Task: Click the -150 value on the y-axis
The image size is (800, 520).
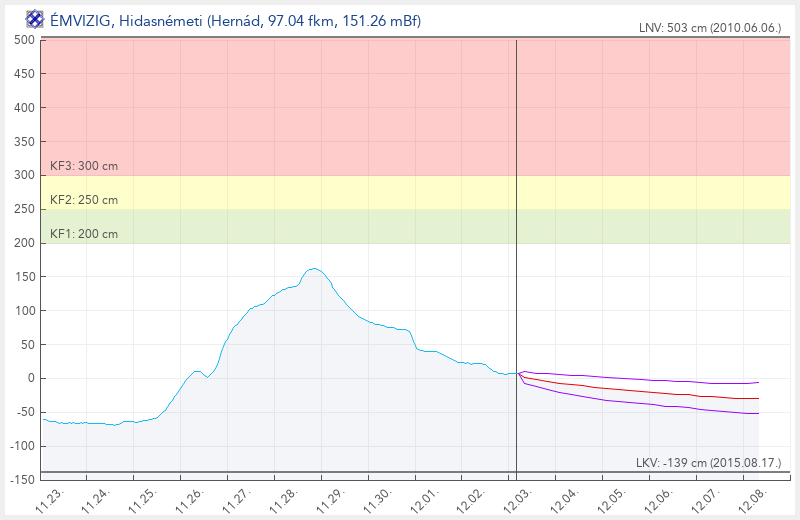Action: pyautogui.click(x=22, y=480)
